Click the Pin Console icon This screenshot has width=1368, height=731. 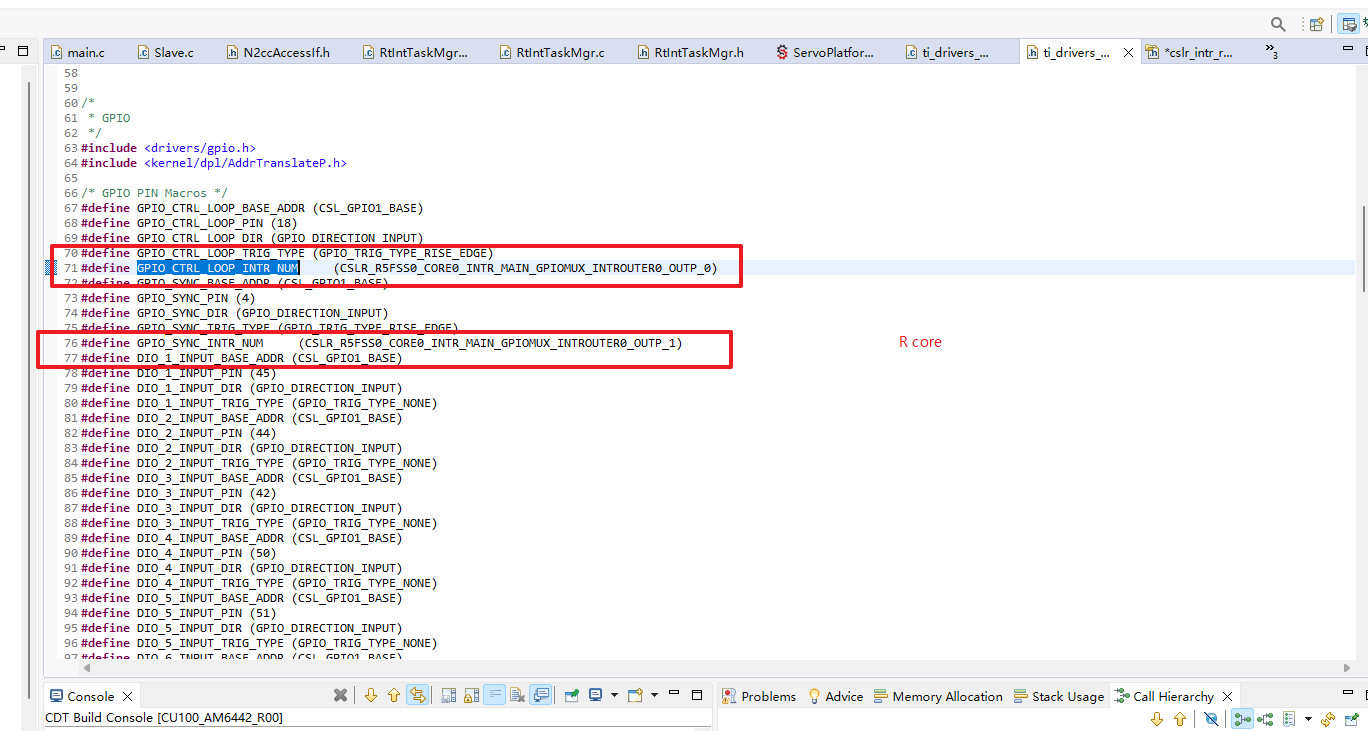tap(572, 696)
